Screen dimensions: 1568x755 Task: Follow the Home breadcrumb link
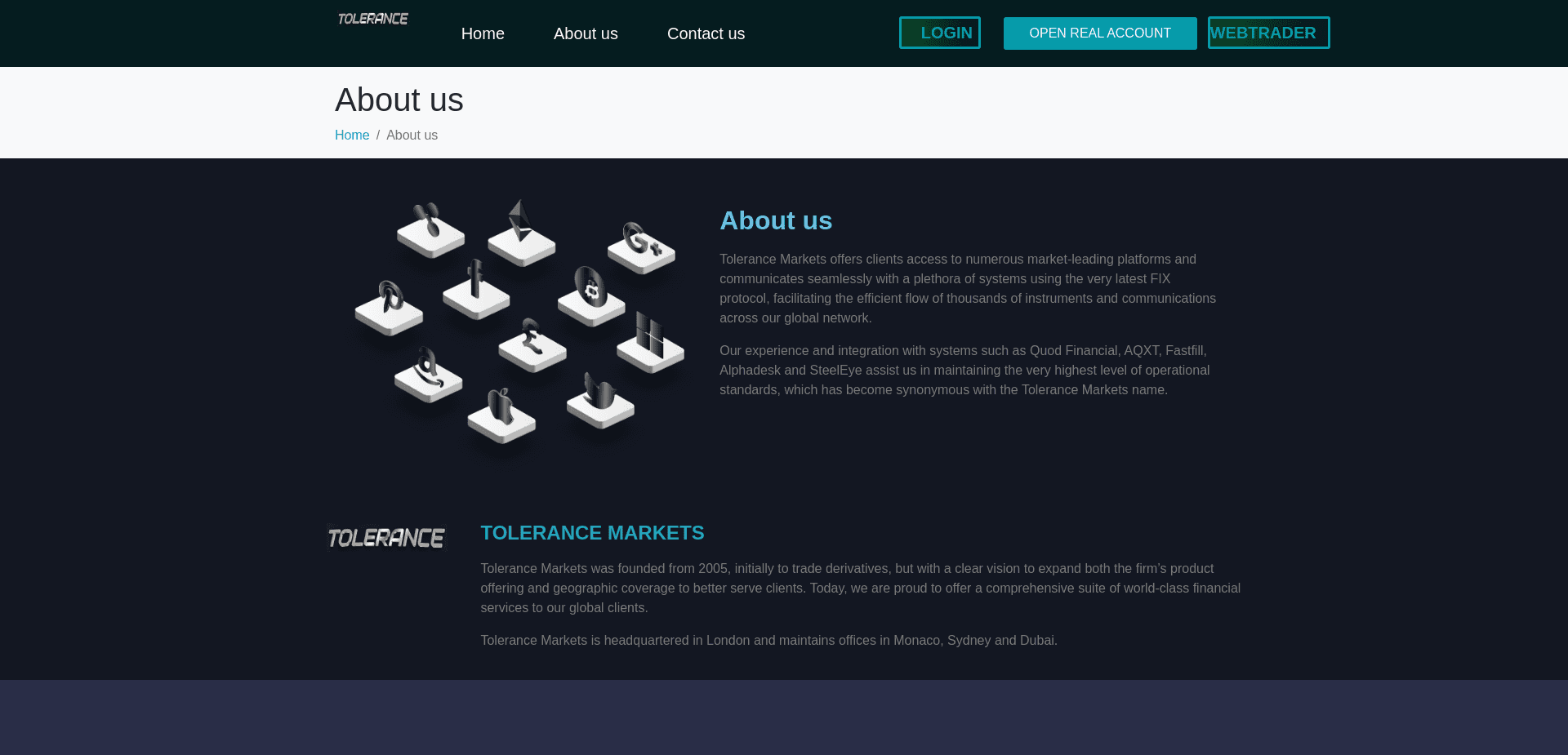[352, 135]
